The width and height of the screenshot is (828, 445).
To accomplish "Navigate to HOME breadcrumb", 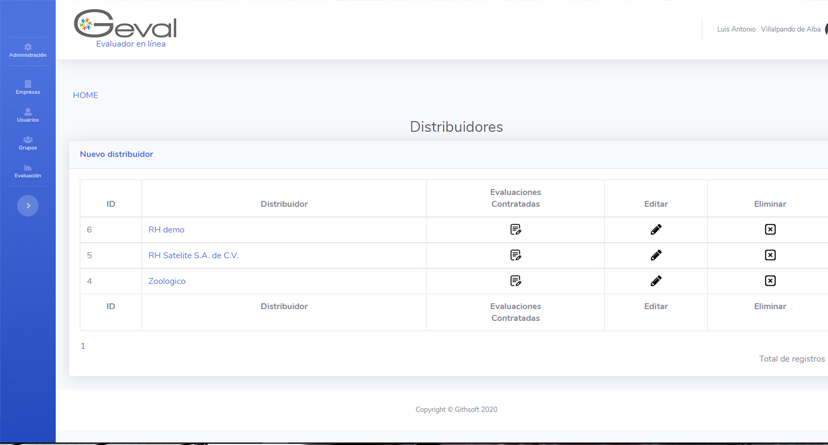I will coord(85,95).
